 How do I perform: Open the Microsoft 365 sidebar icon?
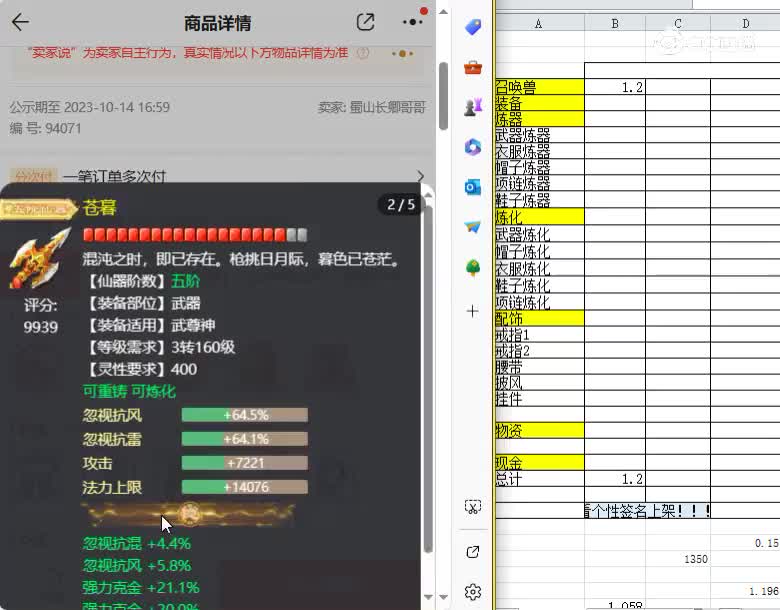click(x=473, y=147)
